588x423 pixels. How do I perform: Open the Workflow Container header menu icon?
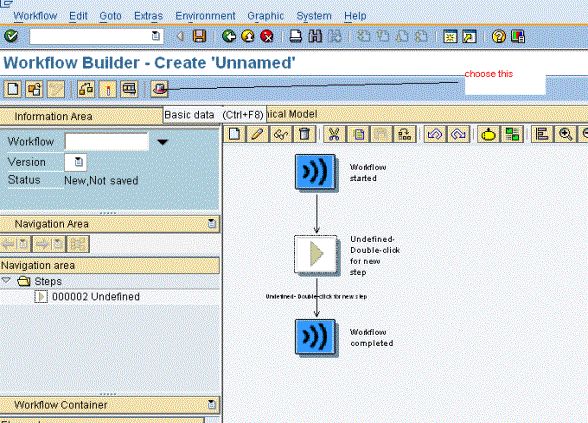[x=212, y=404]
